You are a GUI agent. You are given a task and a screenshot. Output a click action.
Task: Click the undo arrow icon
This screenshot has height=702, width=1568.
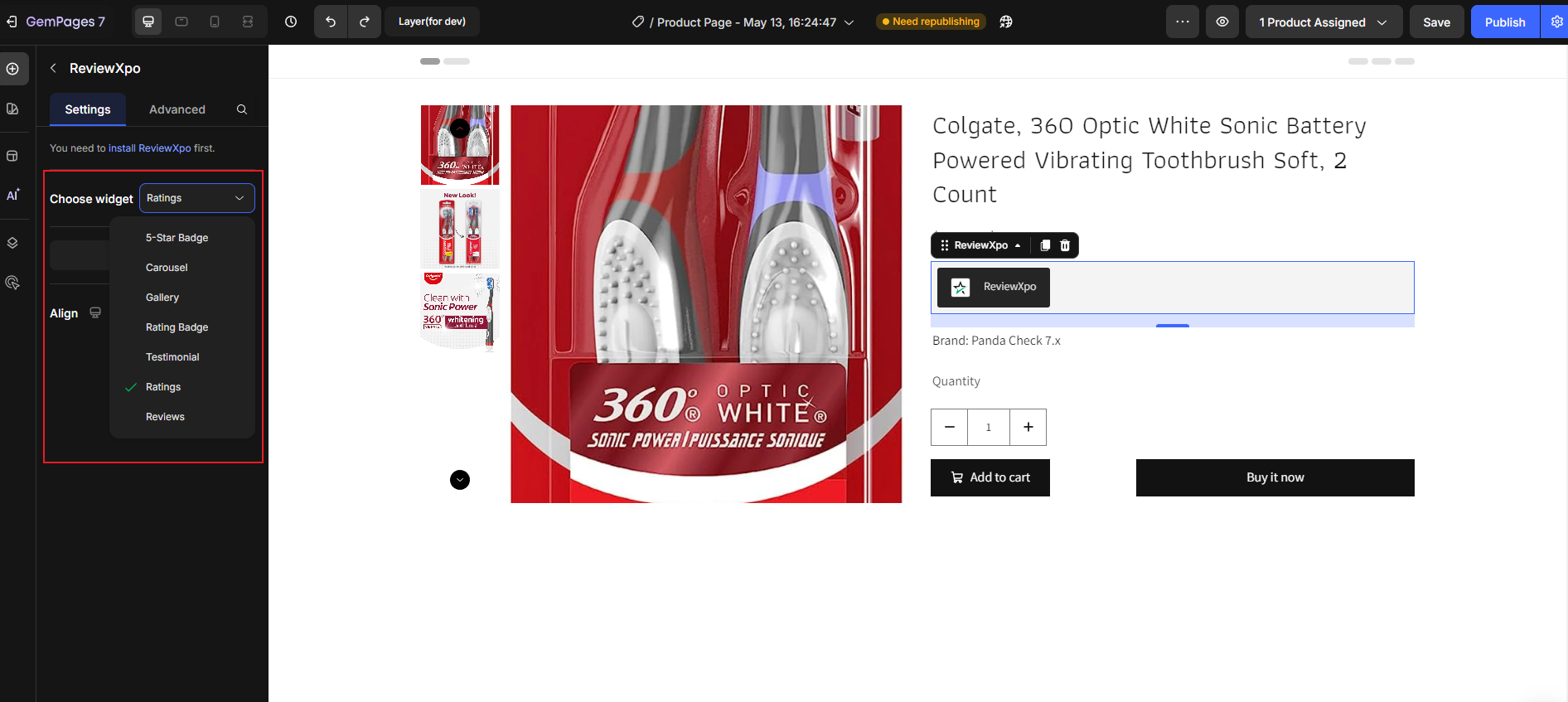(x=331, y=22)
